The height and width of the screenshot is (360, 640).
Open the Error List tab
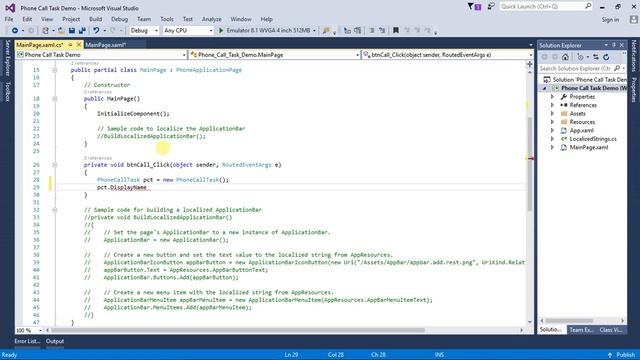tap(27, 341)
